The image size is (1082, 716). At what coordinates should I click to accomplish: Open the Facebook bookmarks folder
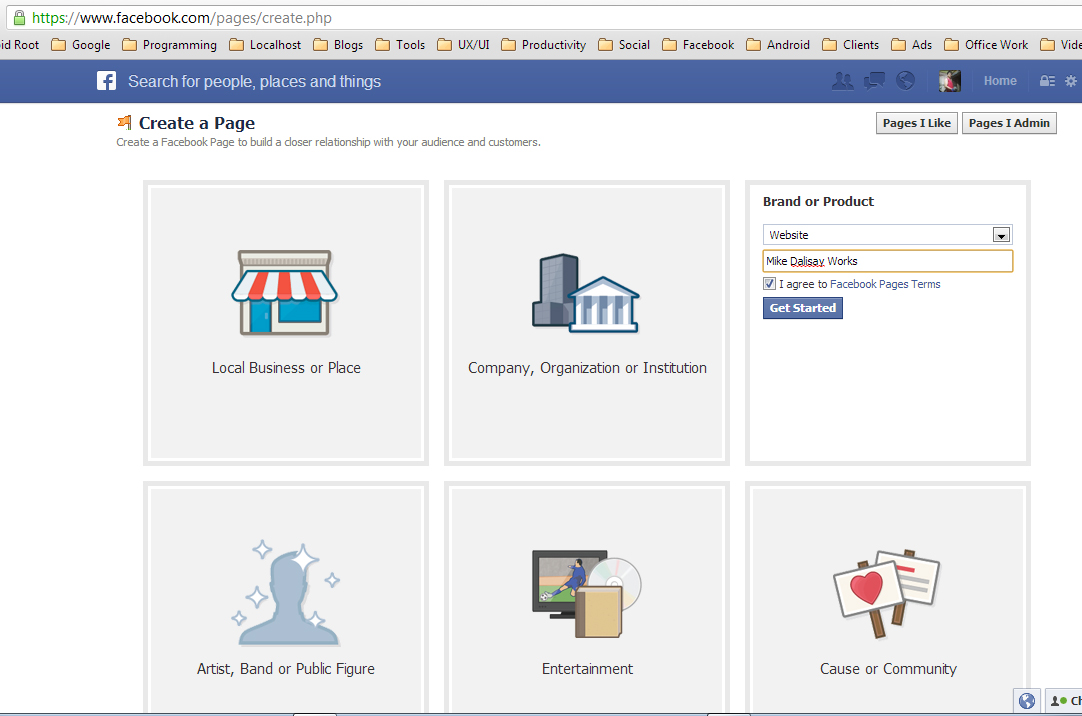698,45
